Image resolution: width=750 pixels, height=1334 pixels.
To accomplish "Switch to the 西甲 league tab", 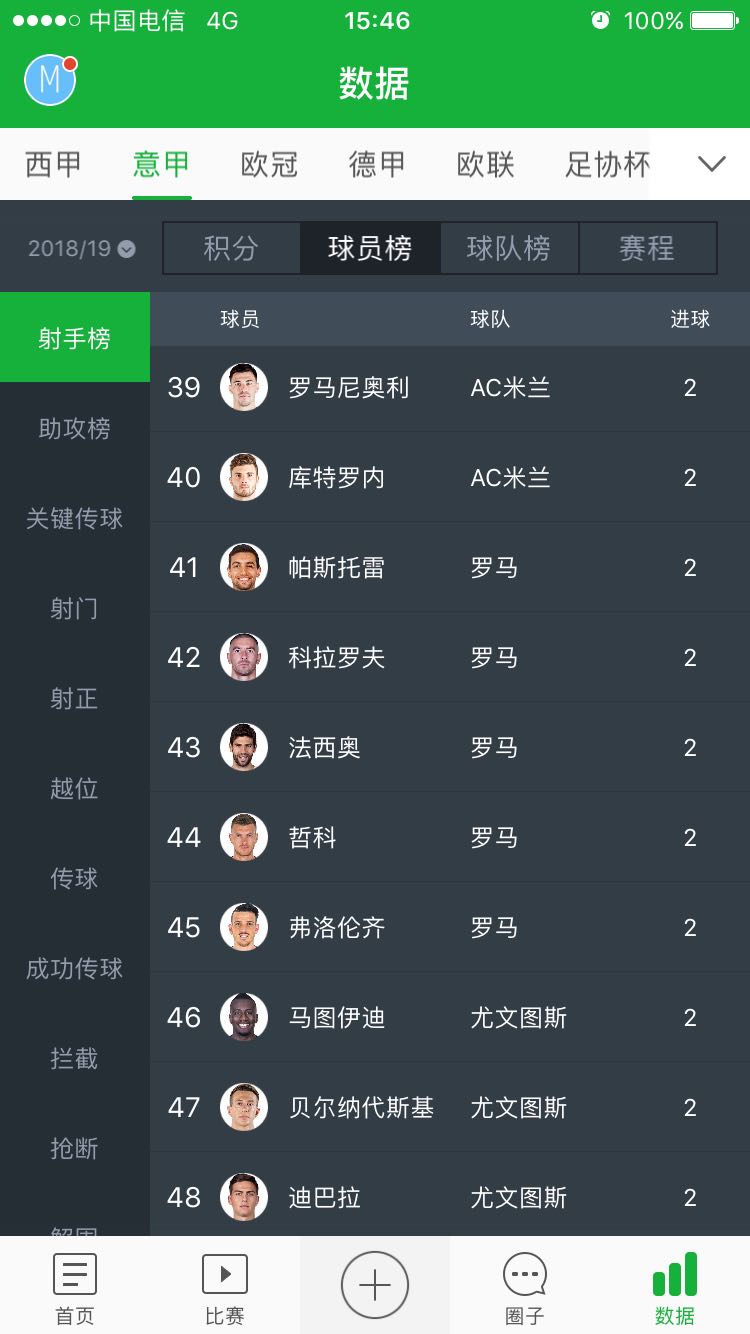I will (x=53, y=164).
